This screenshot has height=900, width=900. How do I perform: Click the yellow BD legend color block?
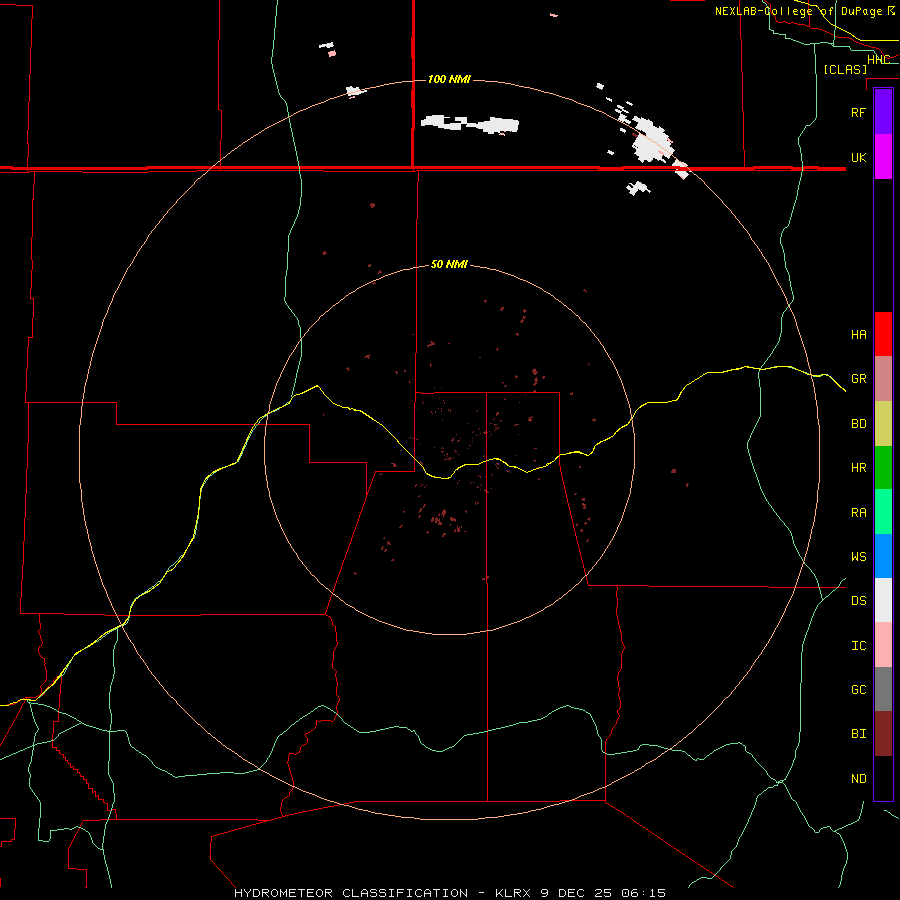tap(883, 424)
